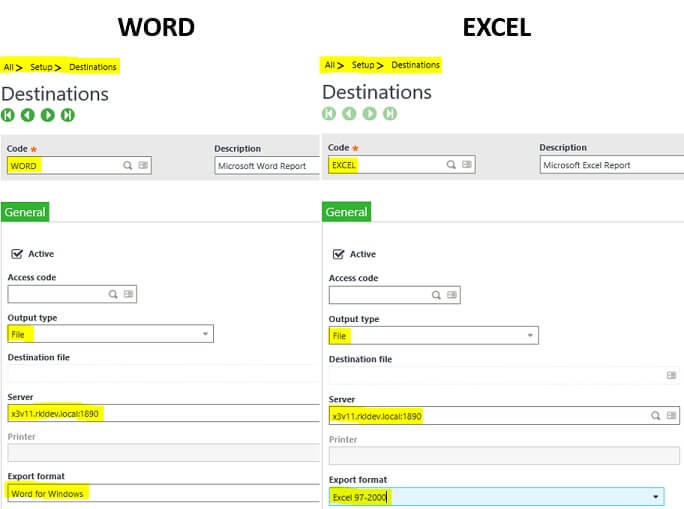
Task: Click Server field in WORD panel
Action: pyautogui.click(x=164, y=413)
